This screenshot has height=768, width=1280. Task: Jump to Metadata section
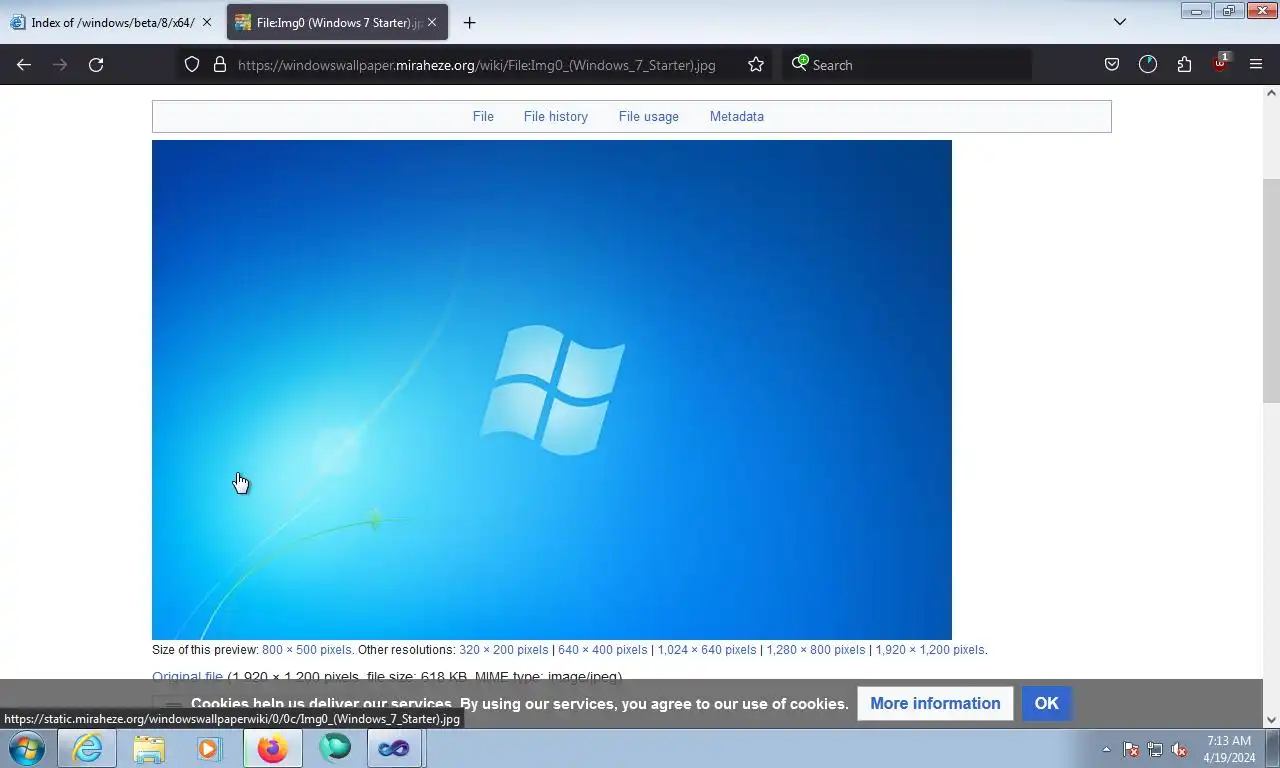[x=736, y=117]
